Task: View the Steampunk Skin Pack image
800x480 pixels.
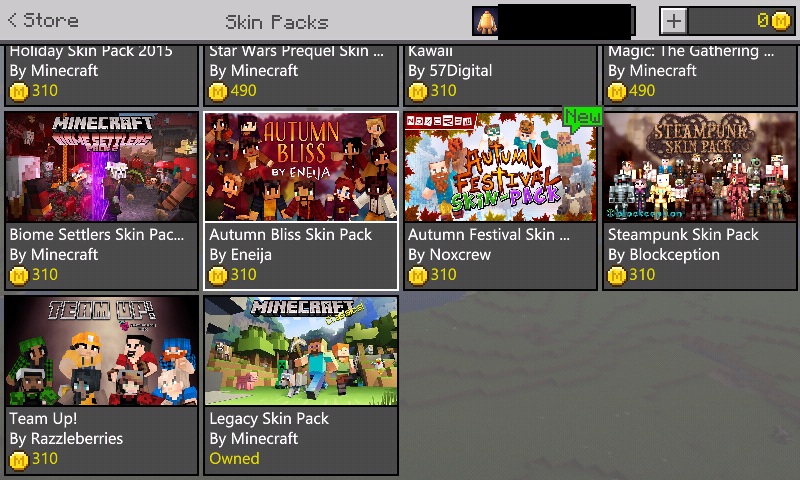Action: [x=699, y=167]
